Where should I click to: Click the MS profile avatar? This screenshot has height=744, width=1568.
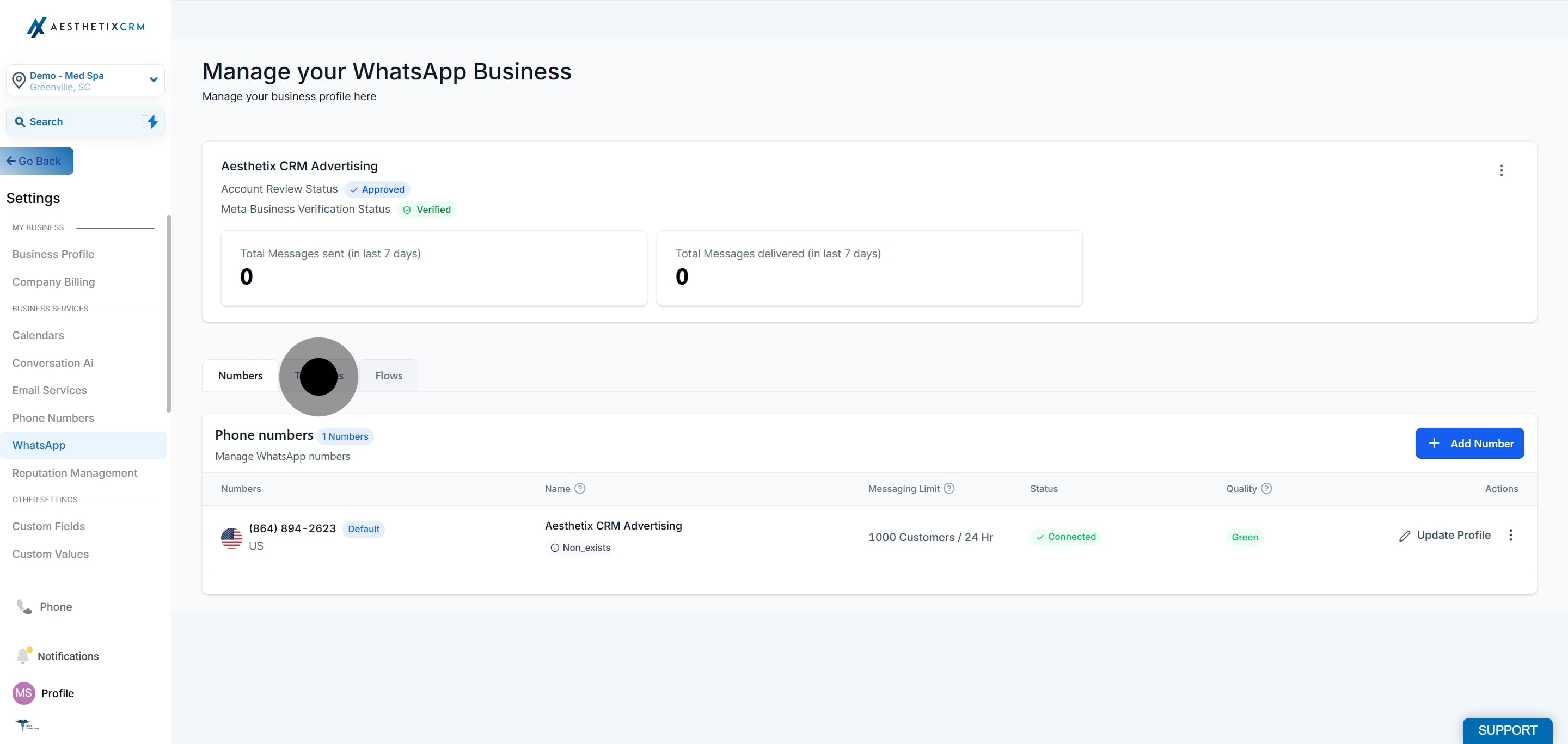24,693
